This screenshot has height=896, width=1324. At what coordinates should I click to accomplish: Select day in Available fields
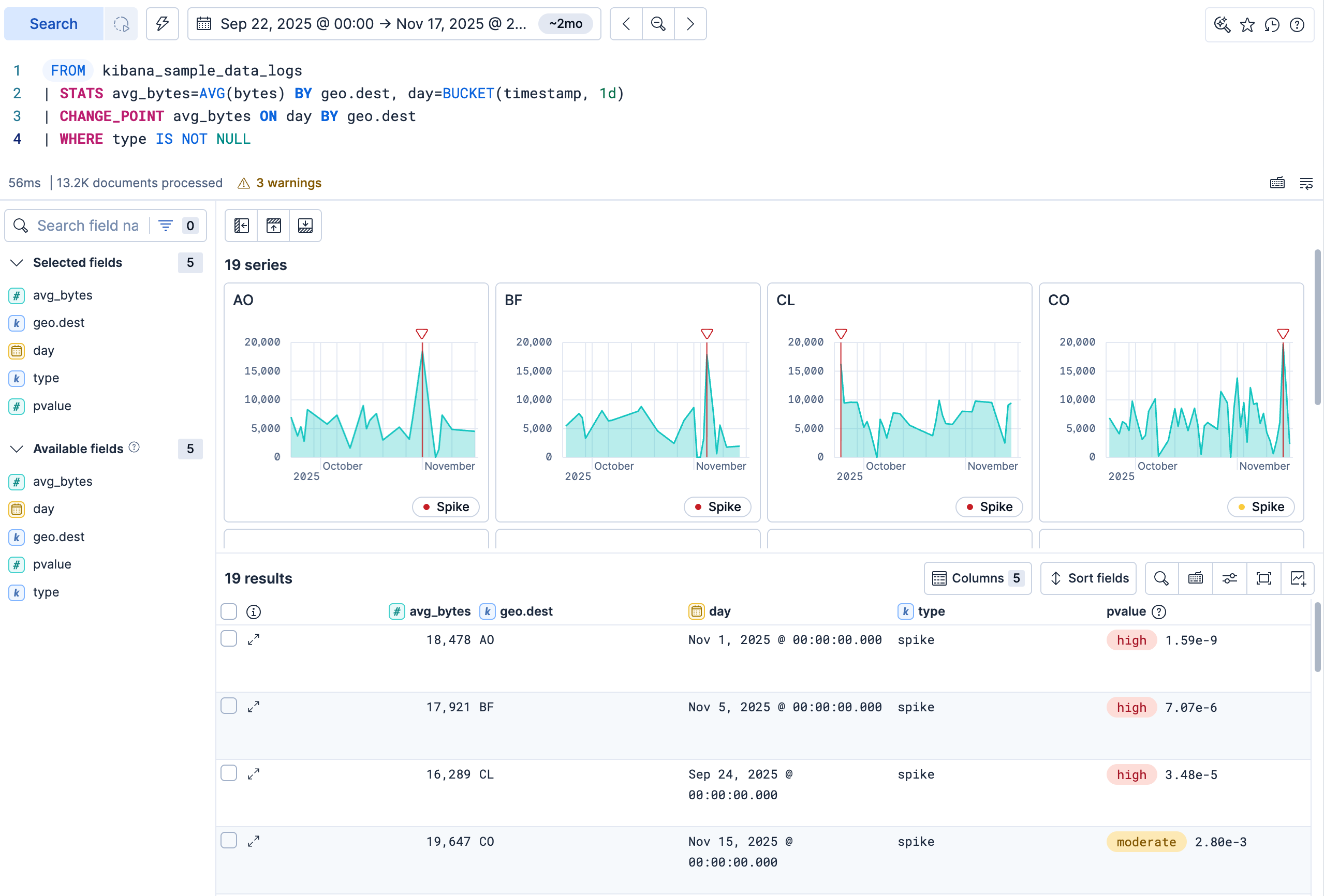pyautogui.click(x=43, y=509)
